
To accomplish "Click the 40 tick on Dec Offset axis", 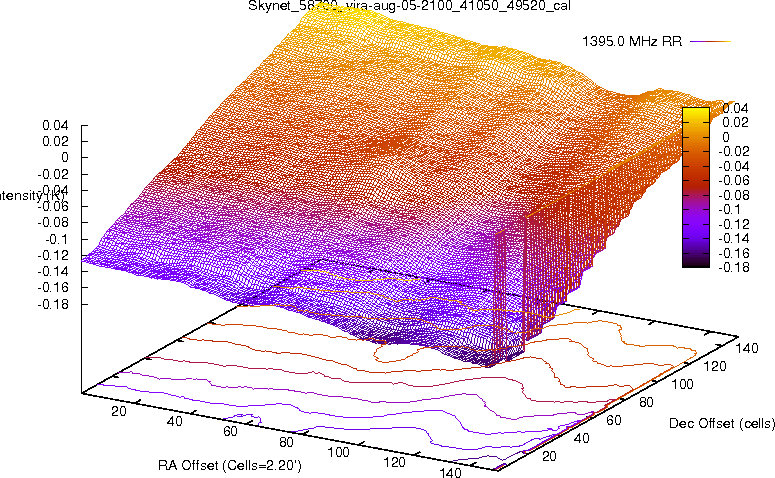I will [582, 438].
